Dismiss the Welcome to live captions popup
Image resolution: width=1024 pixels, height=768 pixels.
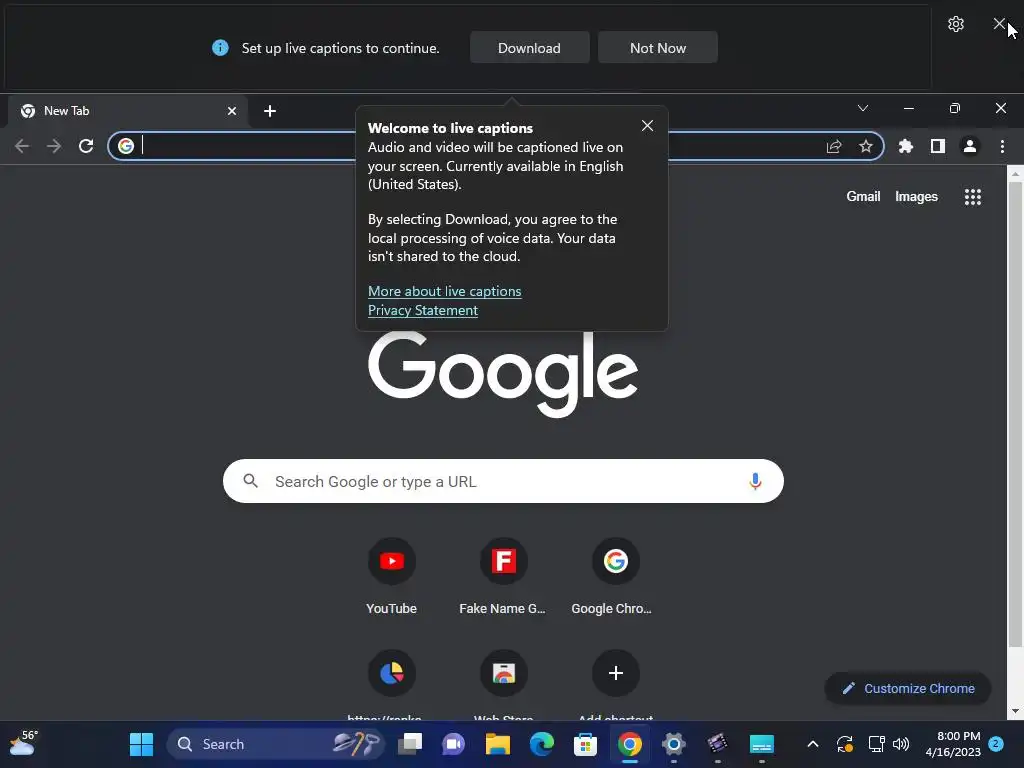(647, 125)
